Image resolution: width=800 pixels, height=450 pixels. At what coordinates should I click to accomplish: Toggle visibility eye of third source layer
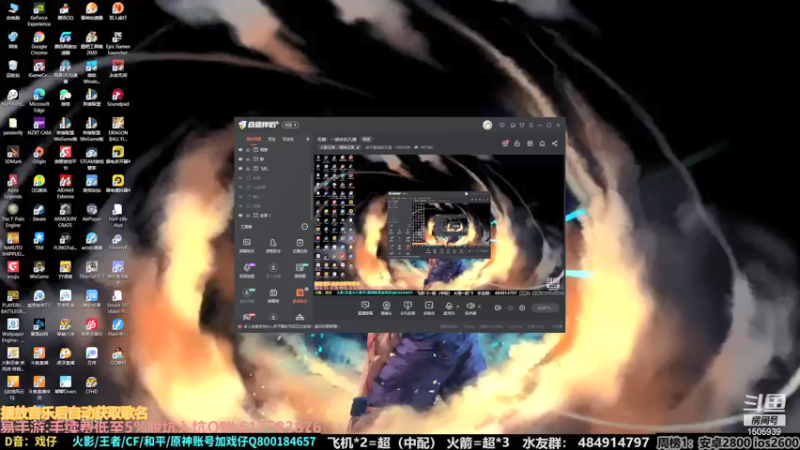coord(240,168)
